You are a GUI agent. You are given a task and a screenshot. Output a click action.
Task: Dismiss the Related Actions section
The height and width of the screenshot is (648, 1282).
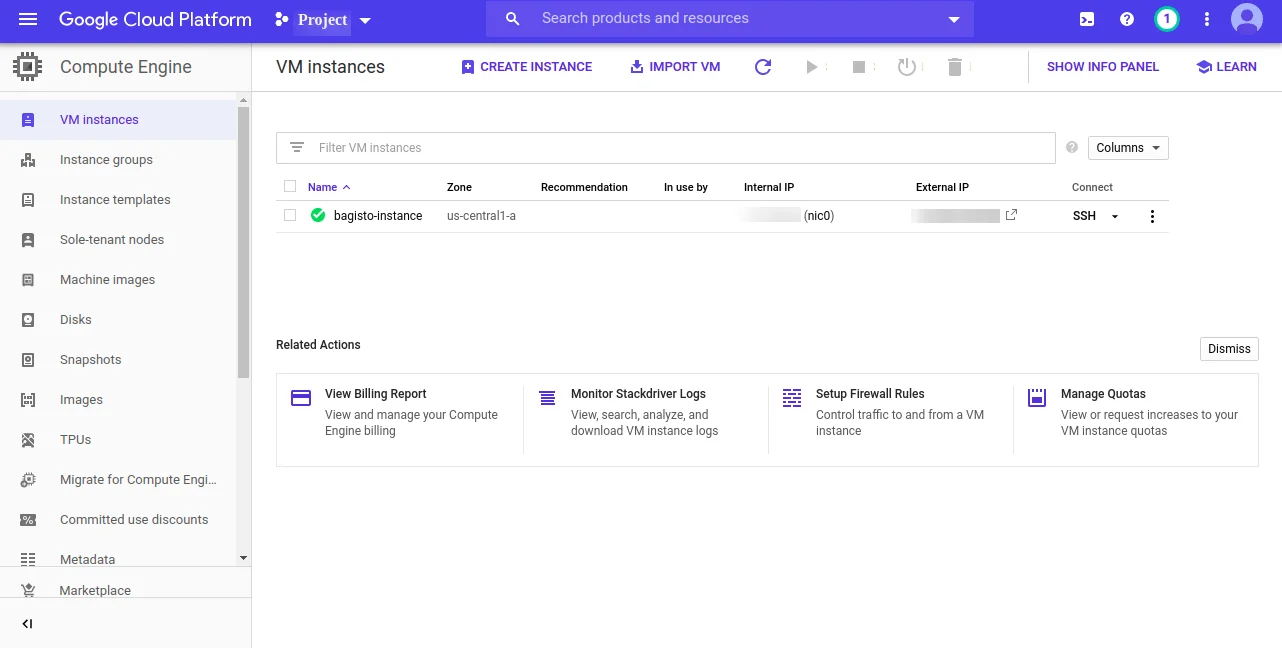coord(1228,349)
